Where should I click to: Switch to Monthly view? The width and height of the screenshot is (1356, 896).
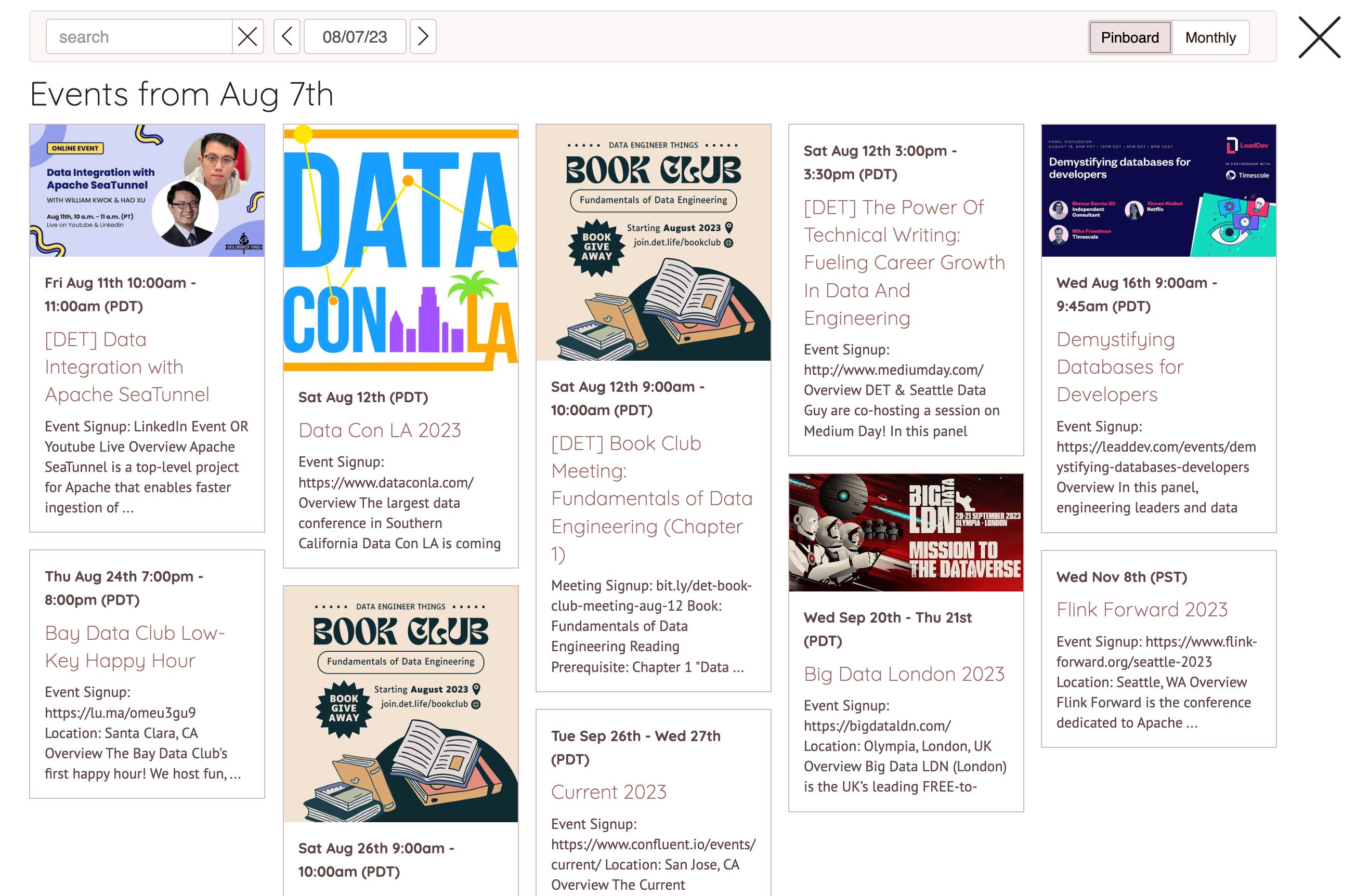1210,38
